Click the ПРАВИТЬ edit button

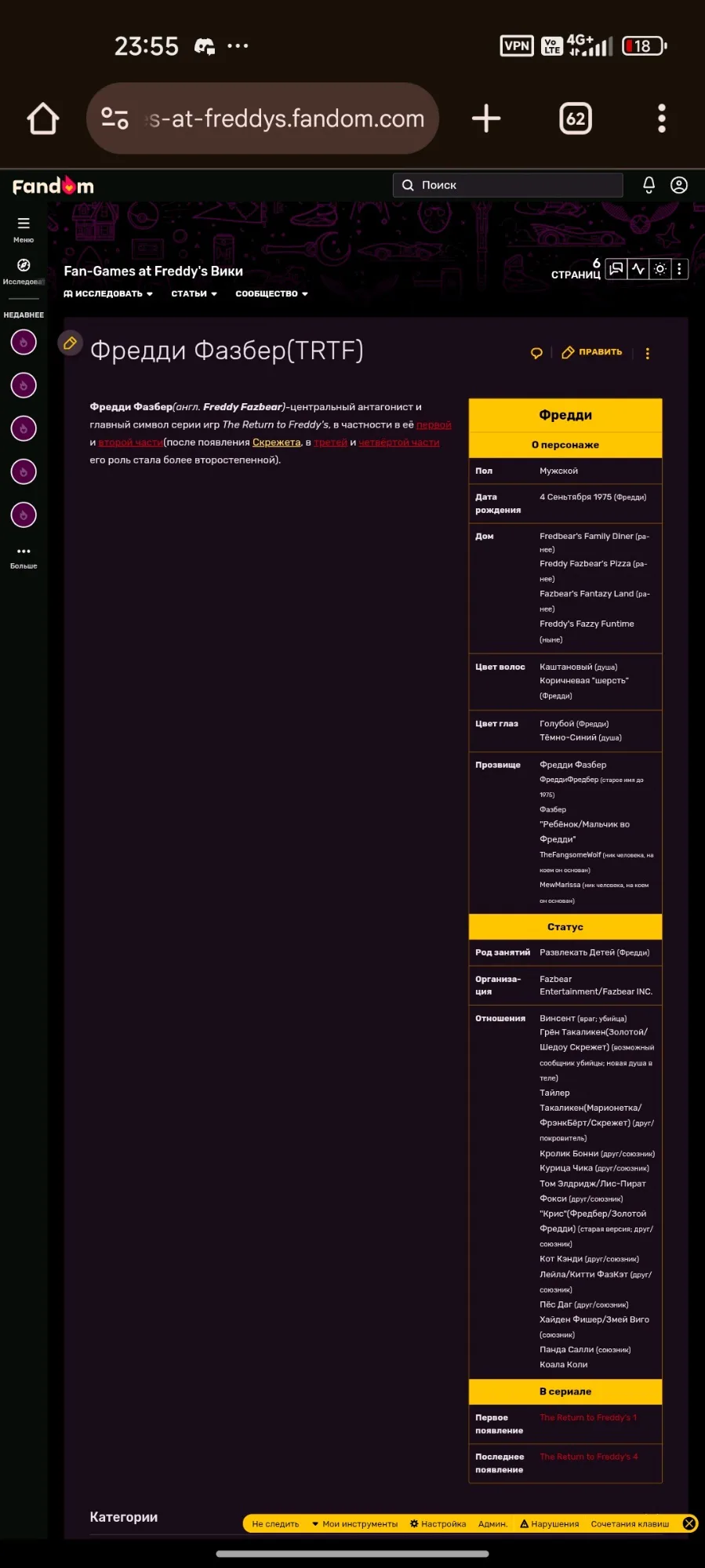pos(592,352)
